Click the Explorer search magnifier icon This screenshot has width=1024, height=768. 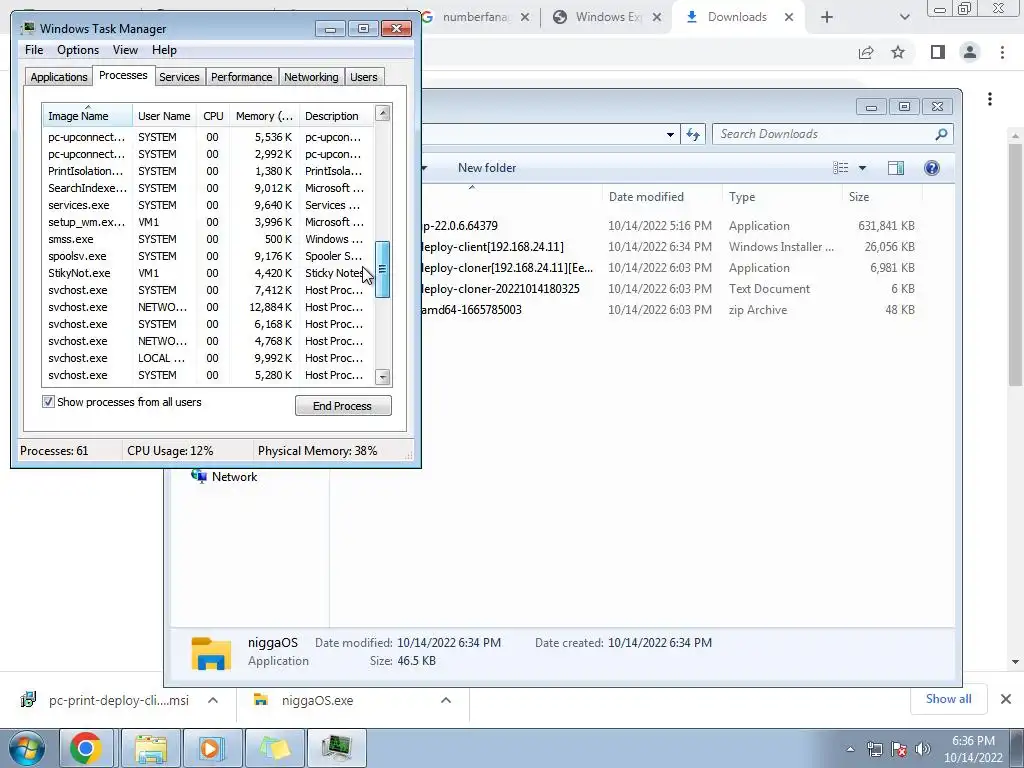(941, 134)
